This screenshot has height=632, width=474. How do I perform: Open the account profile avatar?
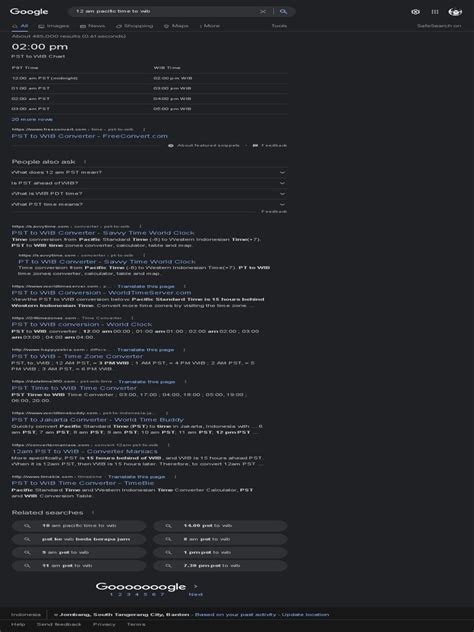point(455,12)
